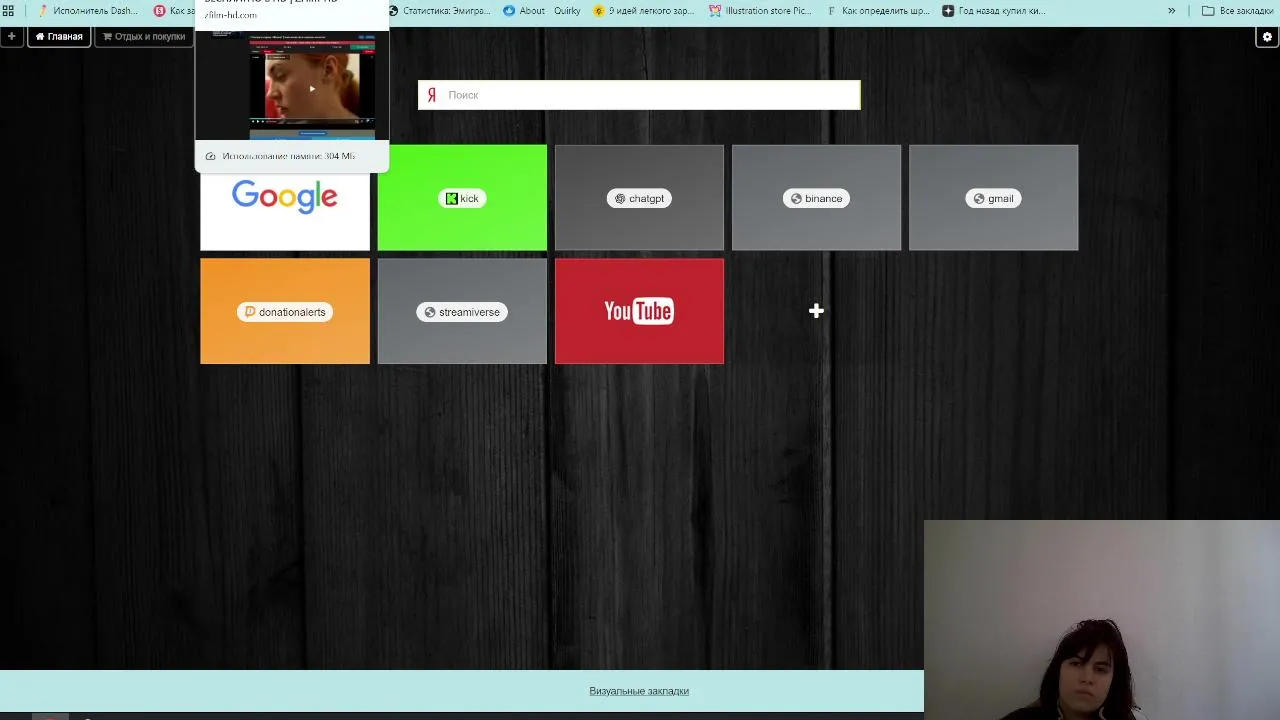Click the video preview in the tab hover card

pos(291,85)
